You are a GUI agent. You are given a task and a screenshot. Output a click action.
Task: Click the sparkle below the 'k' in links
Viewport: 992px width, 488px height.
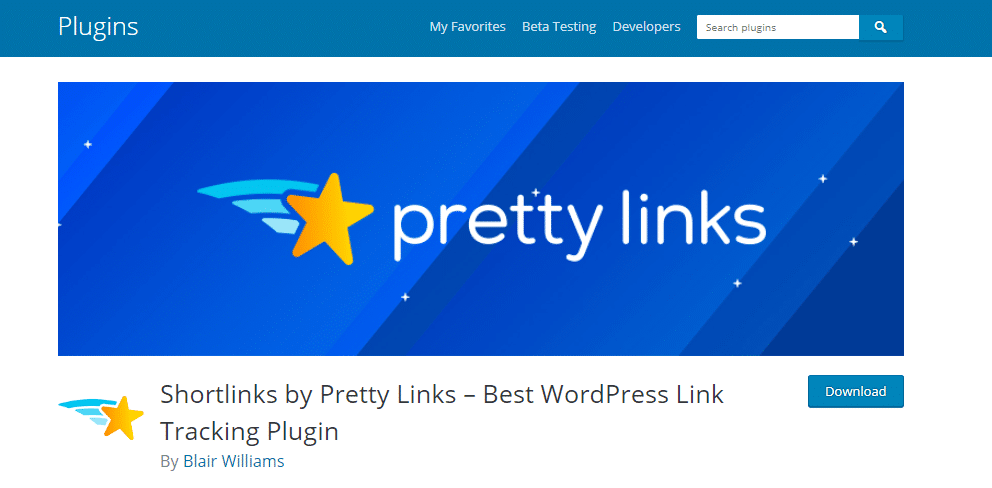tap(737, 283)
